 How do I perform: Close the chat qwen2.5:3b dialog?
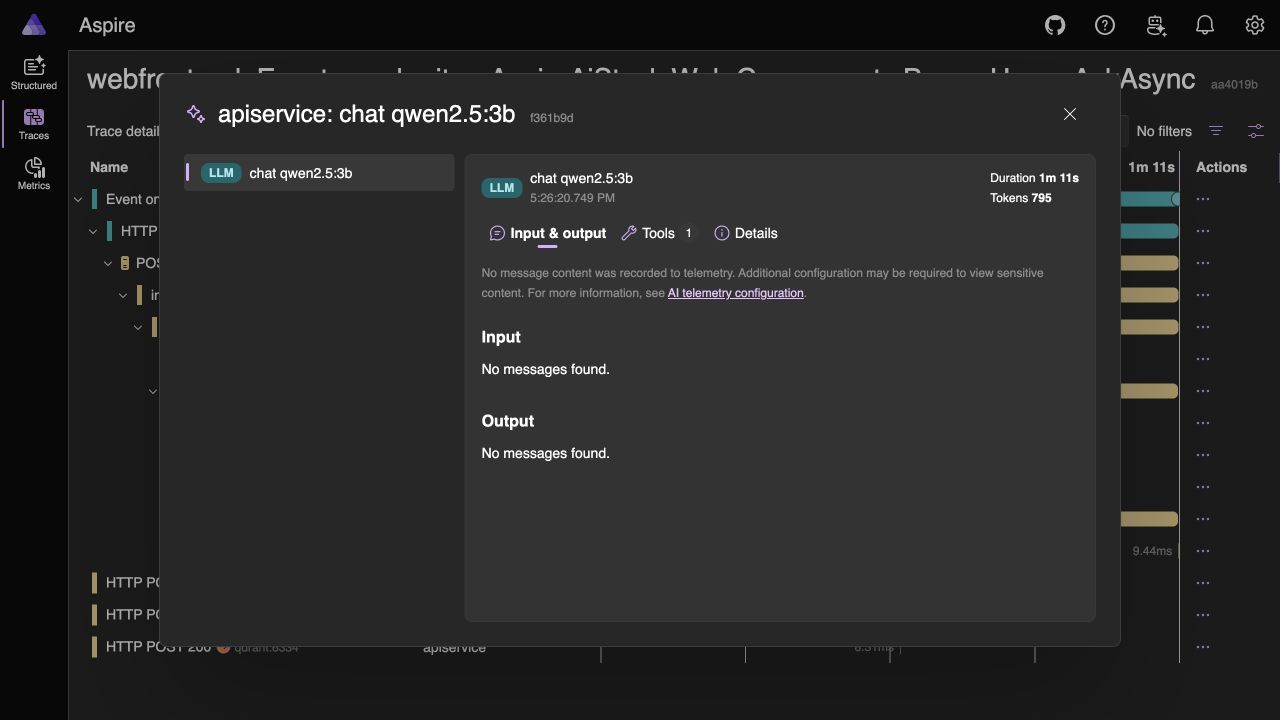pyautogui.click(x=1070, y=114)
